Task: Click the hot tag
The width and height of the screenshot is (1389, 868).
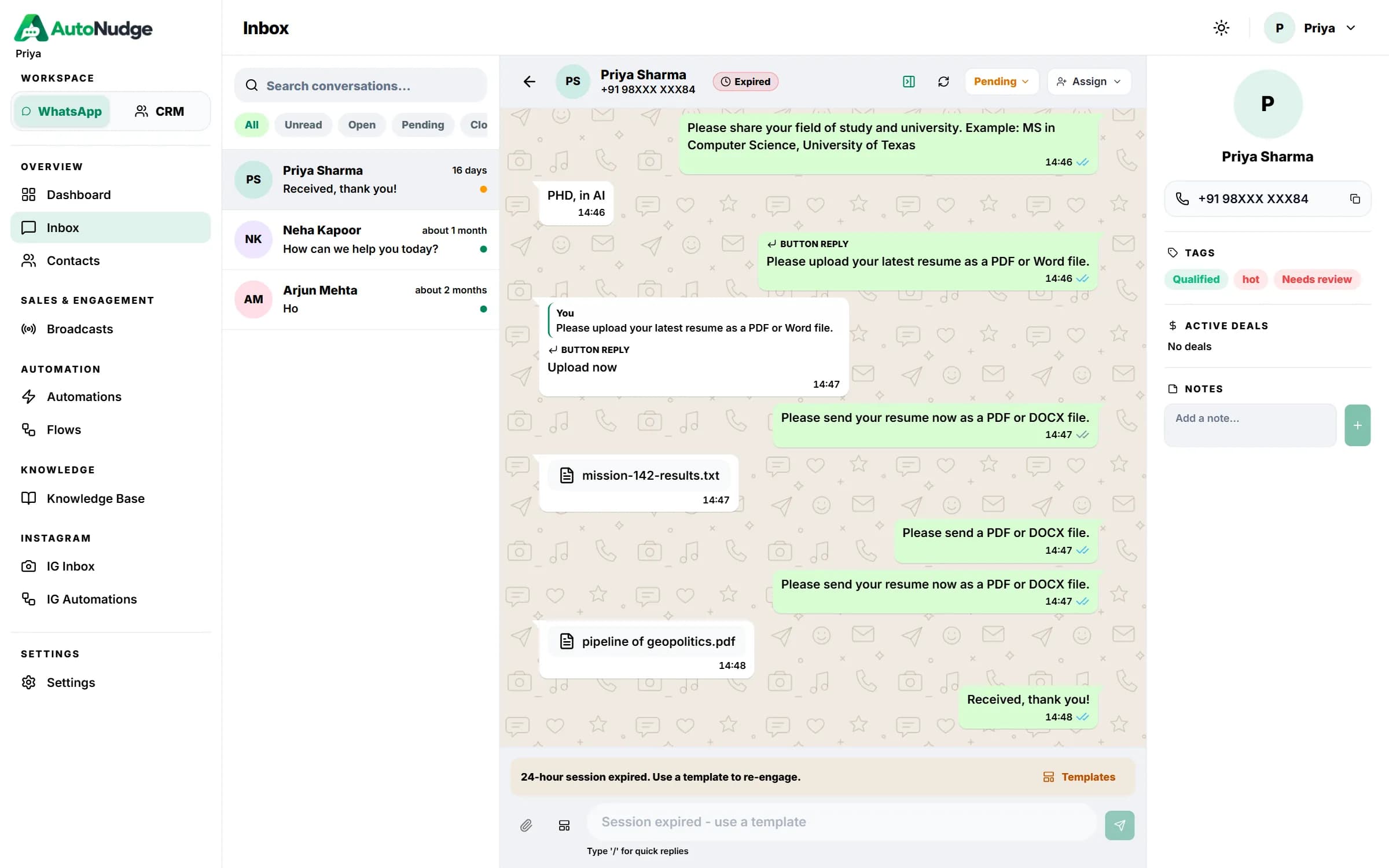Action: tap(1251, 279)
